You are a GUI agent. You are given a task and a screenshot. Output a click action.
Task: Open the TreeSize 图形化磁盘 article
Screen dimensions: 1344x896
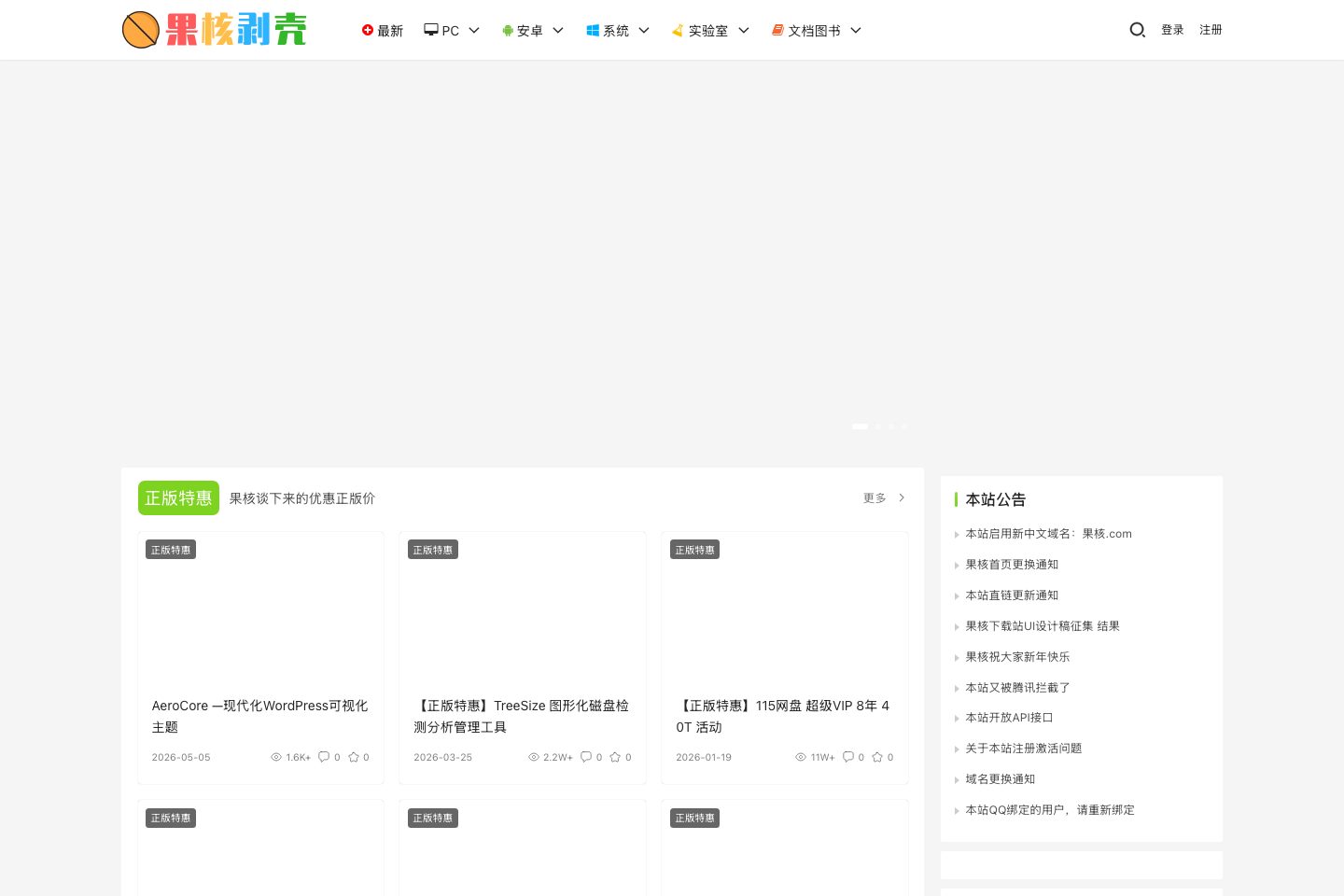point(522,716)
